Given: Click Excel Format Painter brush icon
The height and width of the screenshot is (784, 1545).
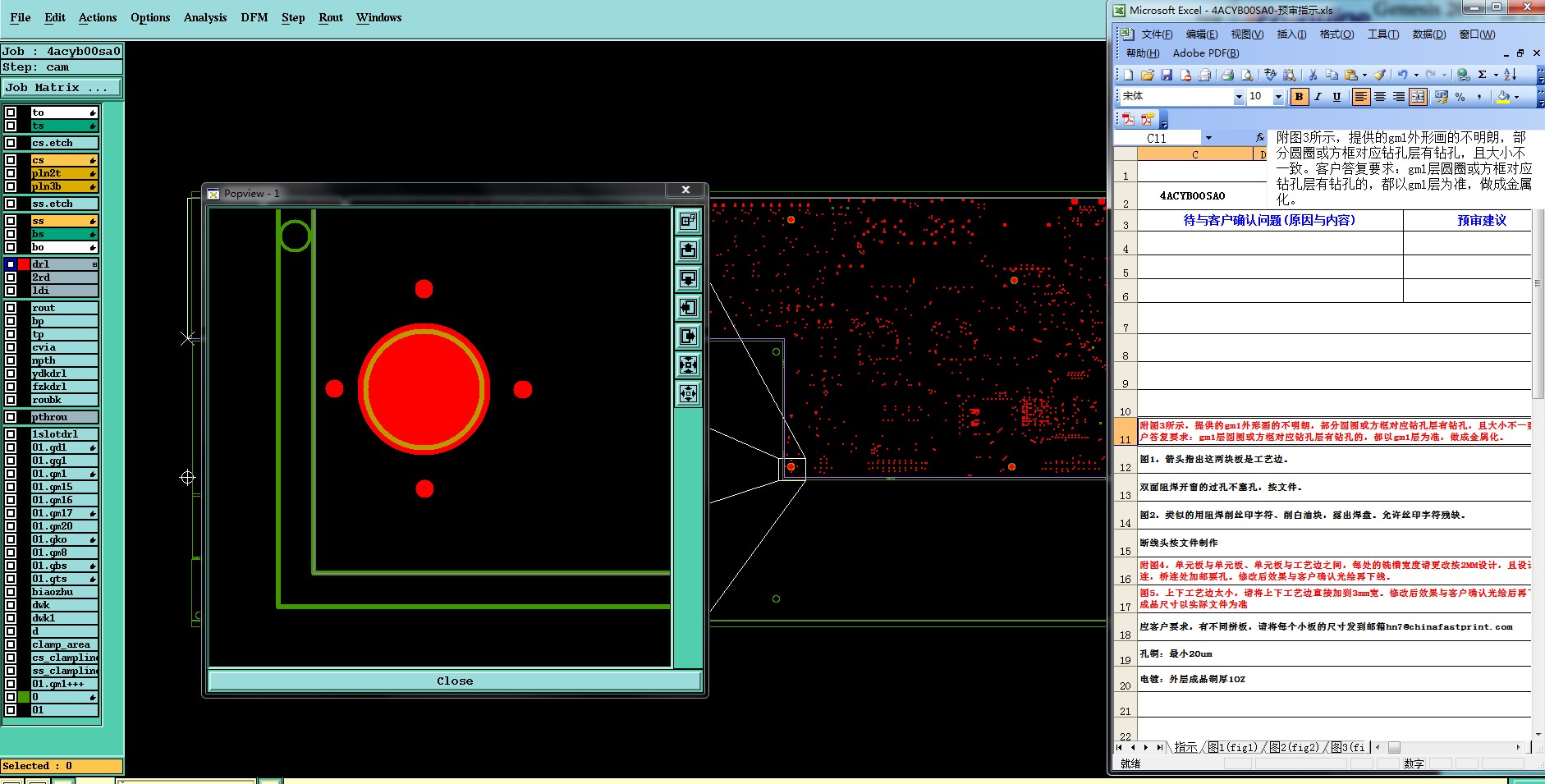Looking at the screenshot, I should pyautogui.click(x=1379, y=75).
